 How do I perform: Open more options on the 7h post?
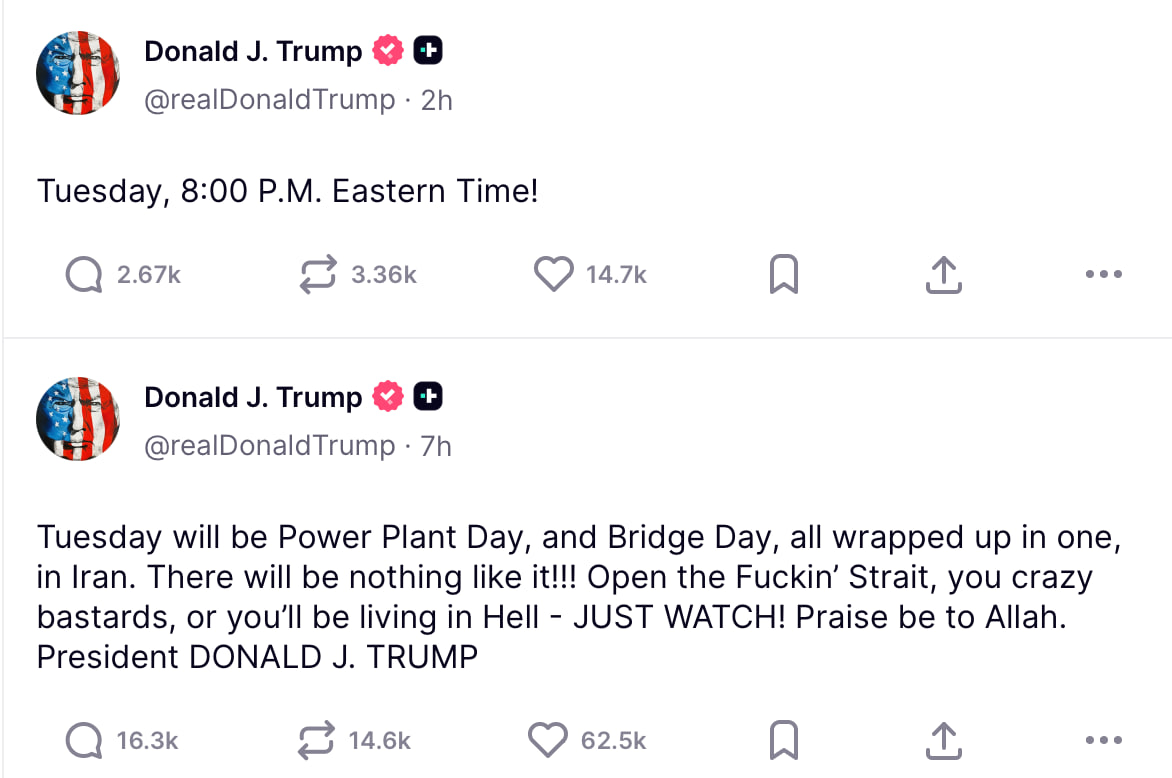pos(1104,741)
